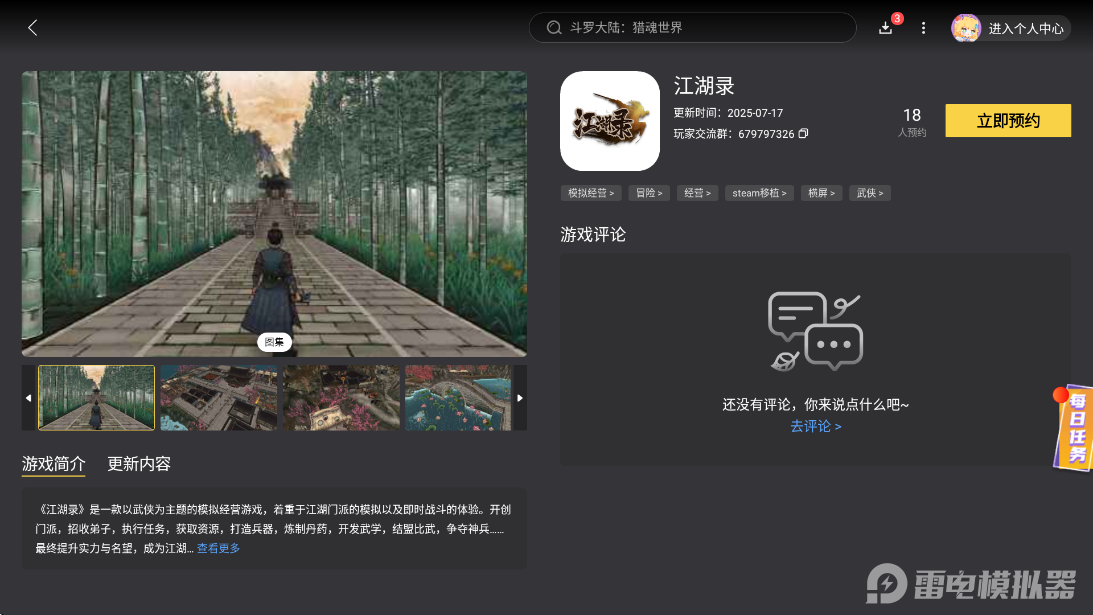Open the download manager with 3 notifications
1093x615 pixels.
[x=885, y=28]
